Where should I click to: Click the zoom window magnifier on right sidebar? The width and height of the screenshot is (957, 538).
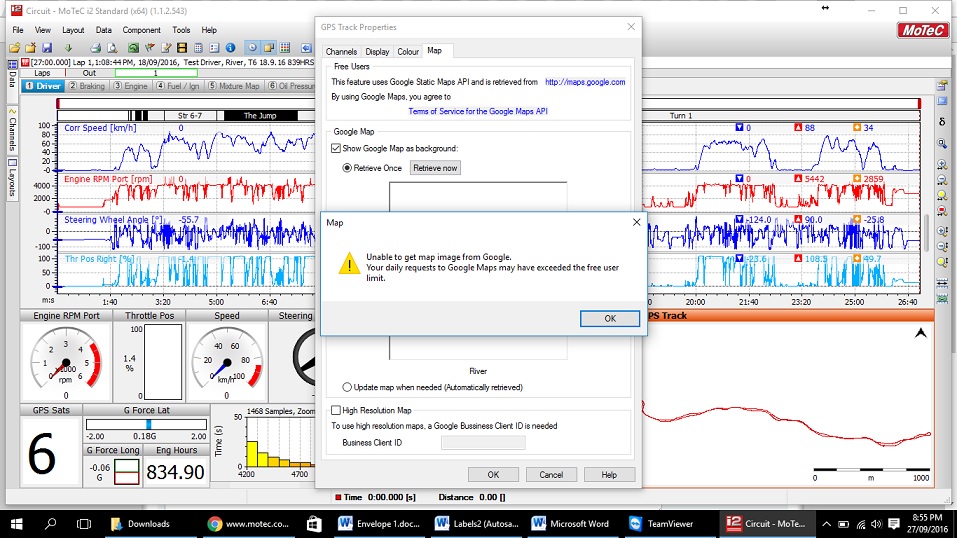[942, 144]
